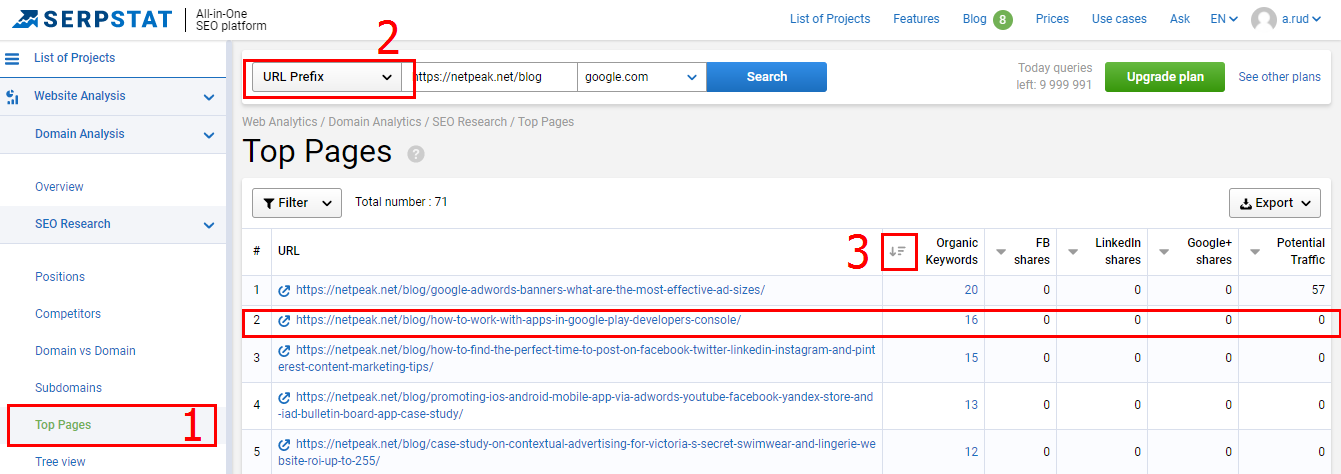Image resolution: width=1341 pixels, height=474 pixels.
Task: Click the sort arrow for Potential Traffic column
Action: 1255,251
